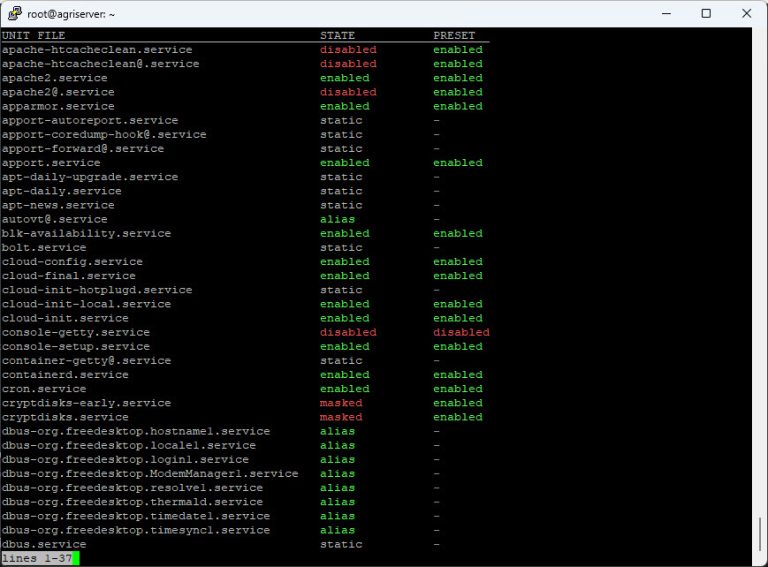The height and width of the screenshot is (567, 768).
Task: Close the root@agriserver terminal window
Action: (x=746, y=14)
